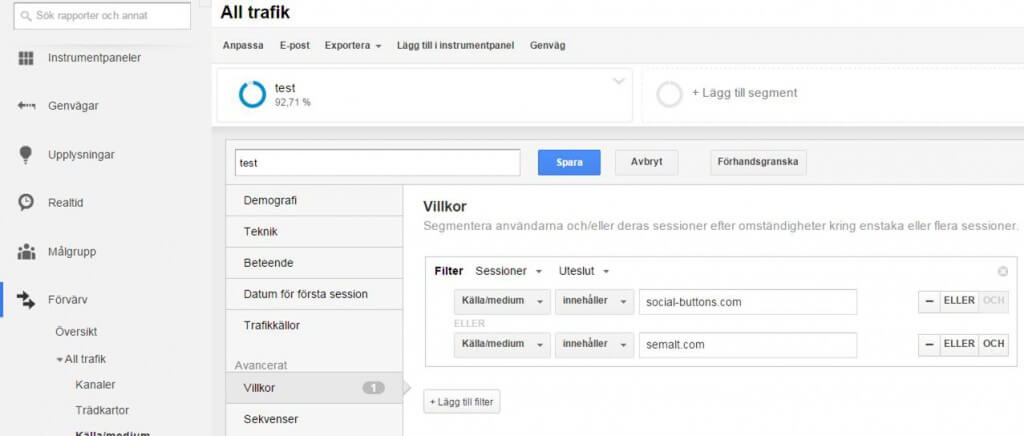Image resolution: width=1024 pixels, height=436 pixels.
Task: Click the segment name field containing test
Action: click(377, 163)
